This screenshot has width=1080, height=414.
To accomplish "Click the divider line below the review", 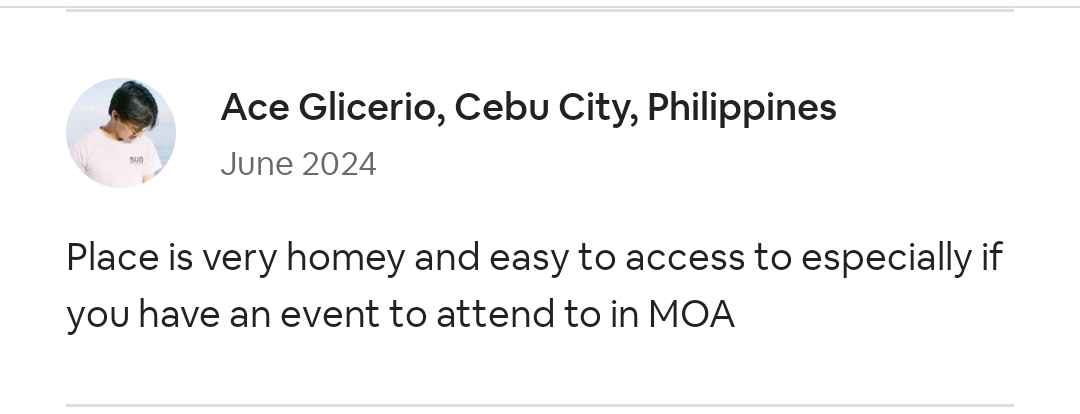I will (540, 406).
